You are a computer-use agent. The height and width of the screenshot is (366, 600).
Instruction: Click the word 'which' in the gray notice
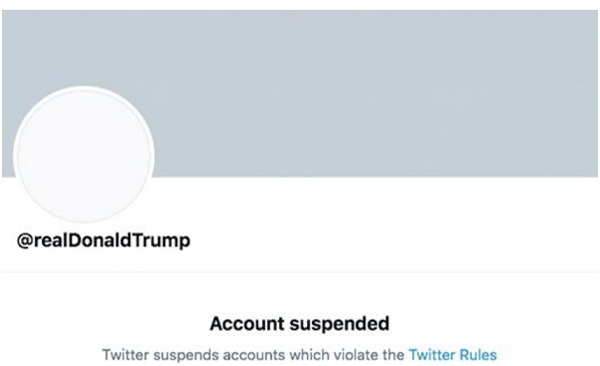pos(309,355)
